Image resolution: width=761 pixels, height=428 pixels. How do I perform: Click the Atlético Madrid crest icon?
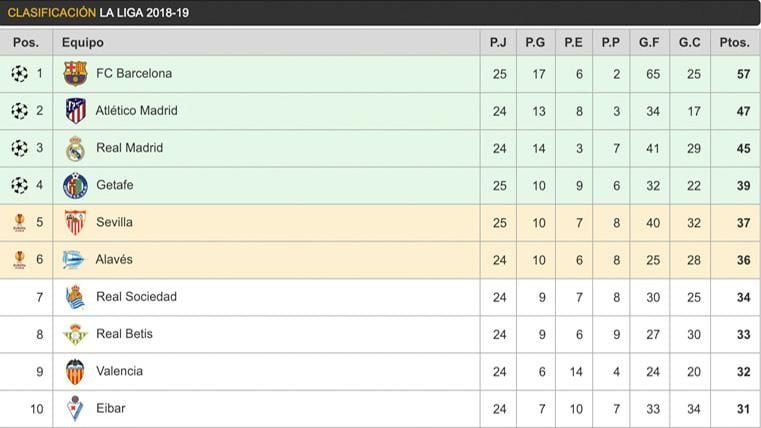pos(75,111)
